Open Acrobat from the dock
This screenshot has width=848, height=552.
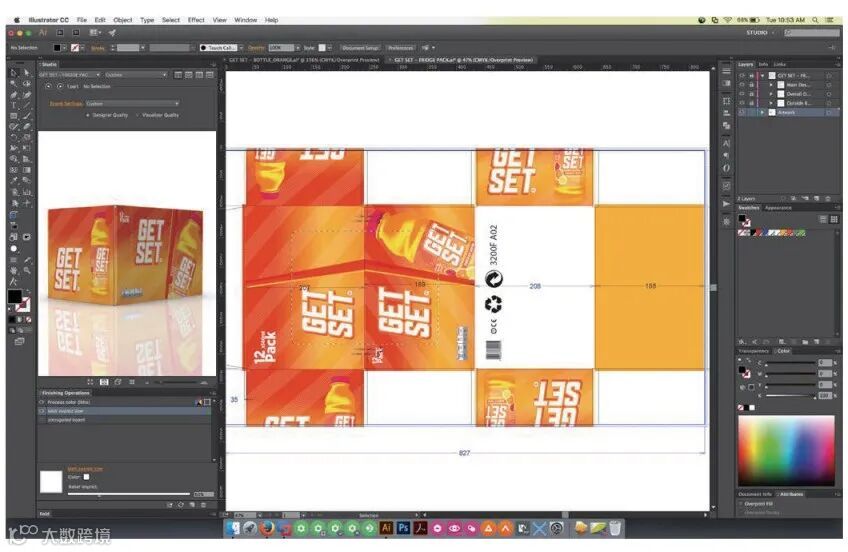420,528
